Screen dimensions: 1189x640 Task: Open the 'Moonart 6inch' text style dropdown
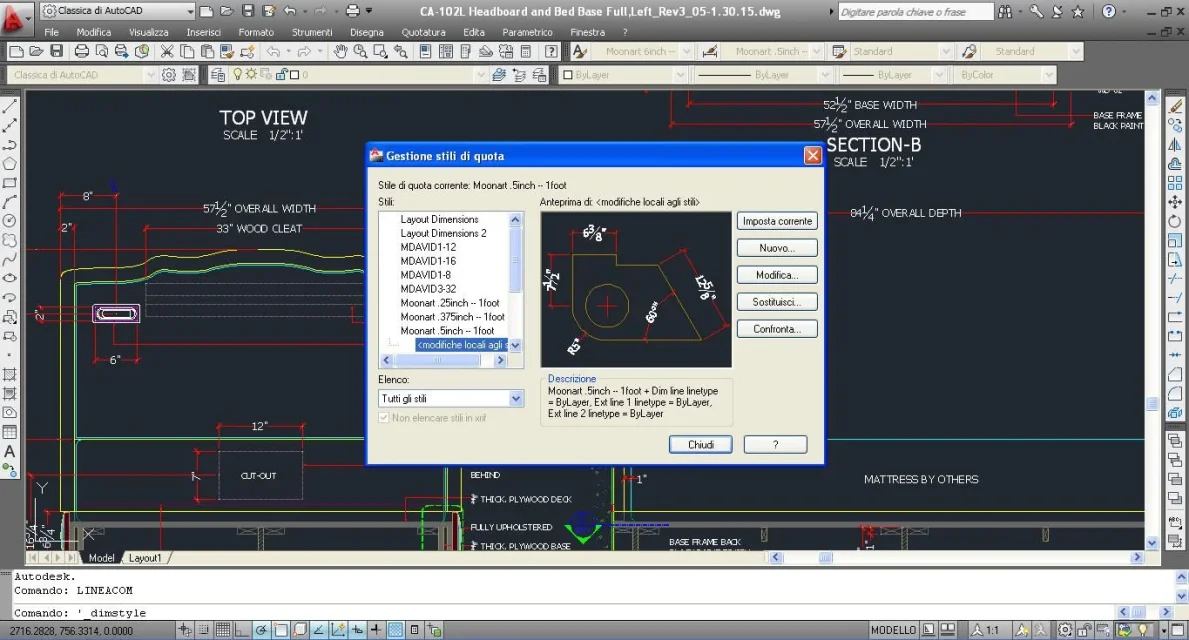pyautogui.click(x=642, y=51)
